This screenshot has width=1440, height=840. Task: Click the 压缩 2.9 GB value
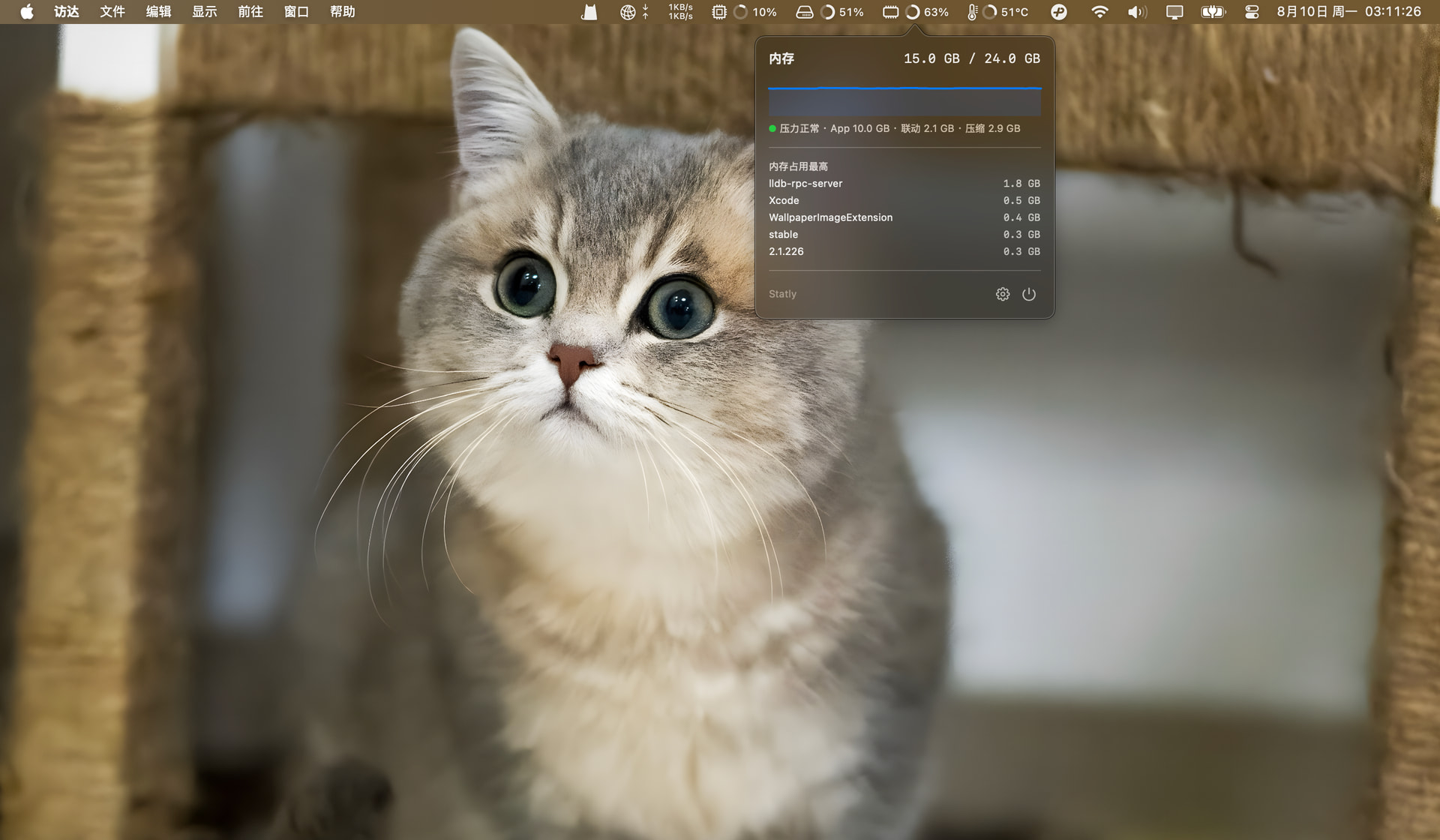993,129
